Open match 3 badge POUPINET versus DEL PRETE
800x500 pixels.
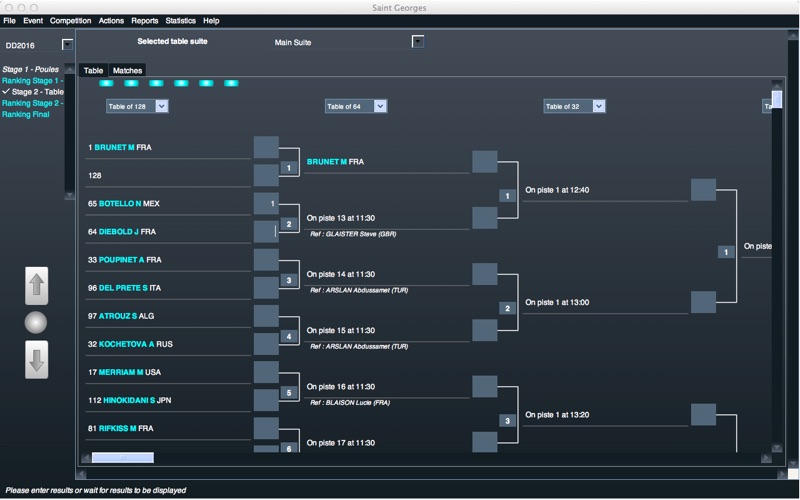click(x=289, y=280)
